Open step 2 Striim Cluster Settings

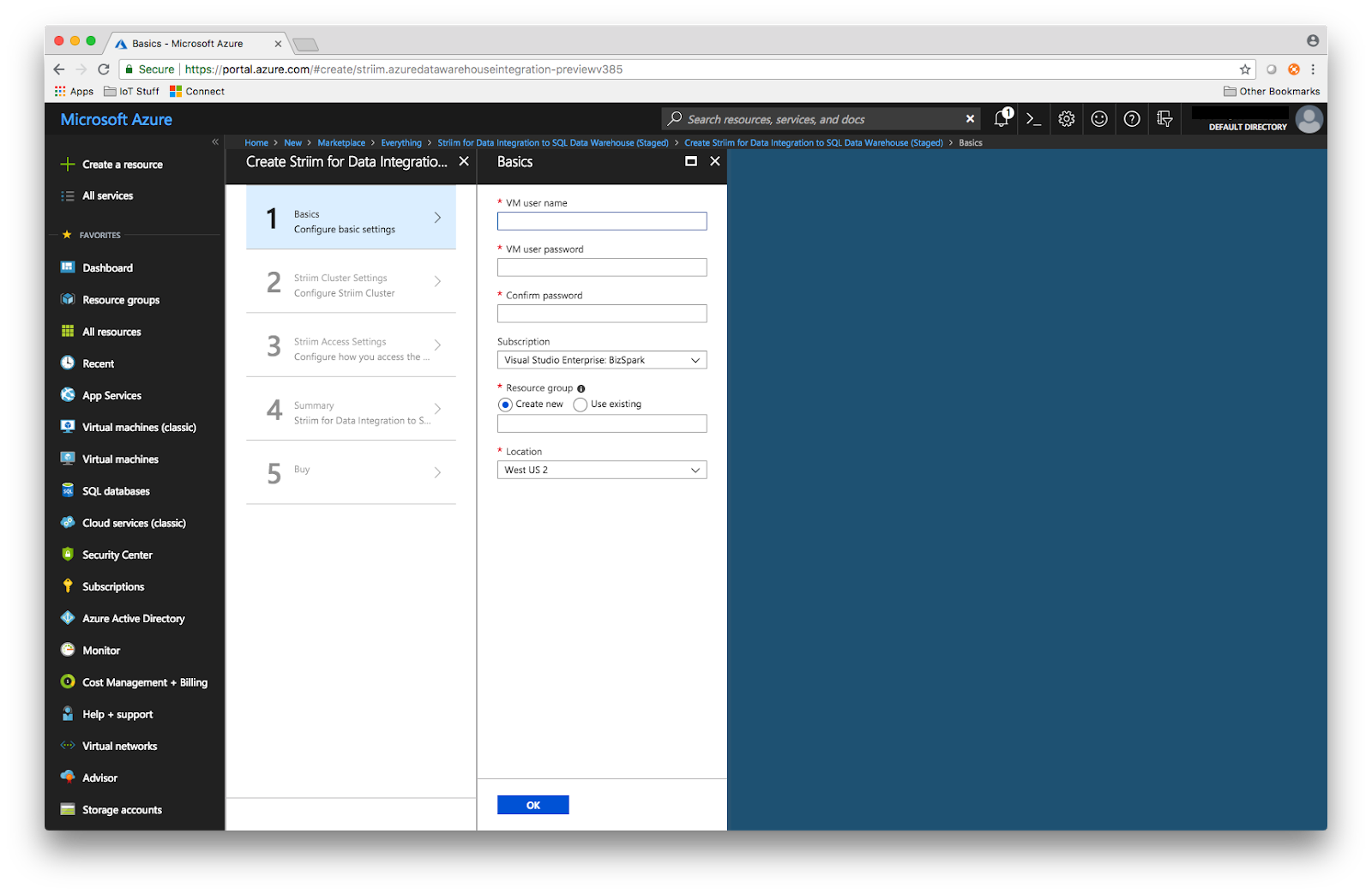(x=351, y=282)
